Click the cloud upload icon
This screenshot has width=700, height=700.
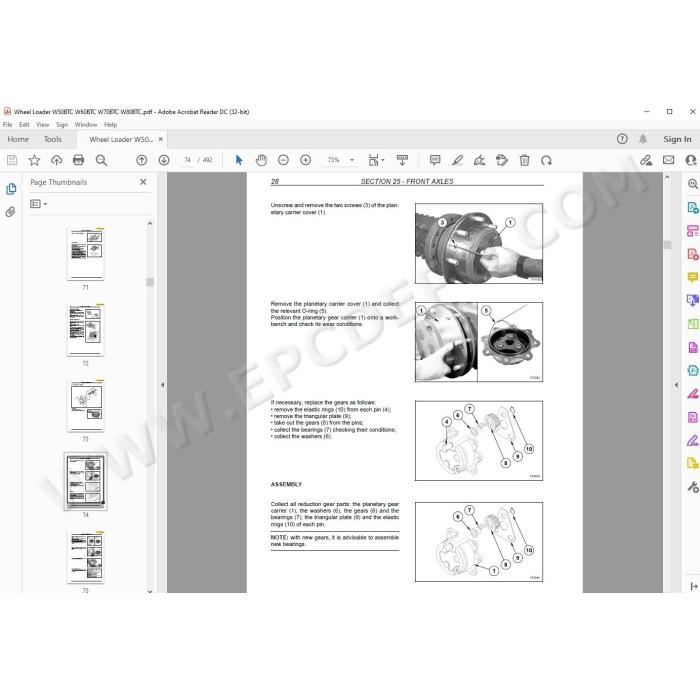click(x=56, y=160)
